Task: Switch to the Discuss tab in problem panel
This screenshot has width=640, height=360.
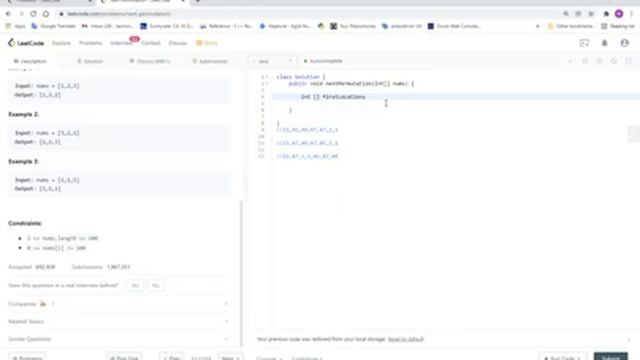Action: (149, 61)
